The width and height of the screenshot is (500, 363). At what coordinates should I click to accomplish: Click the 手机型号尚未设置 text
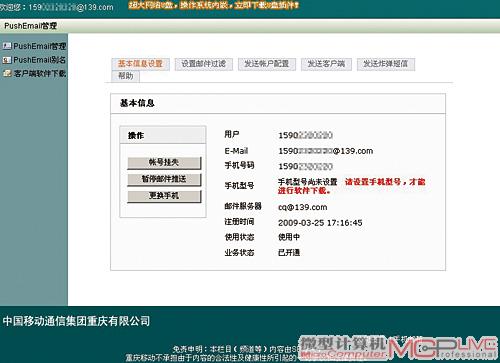pos(308,182)
